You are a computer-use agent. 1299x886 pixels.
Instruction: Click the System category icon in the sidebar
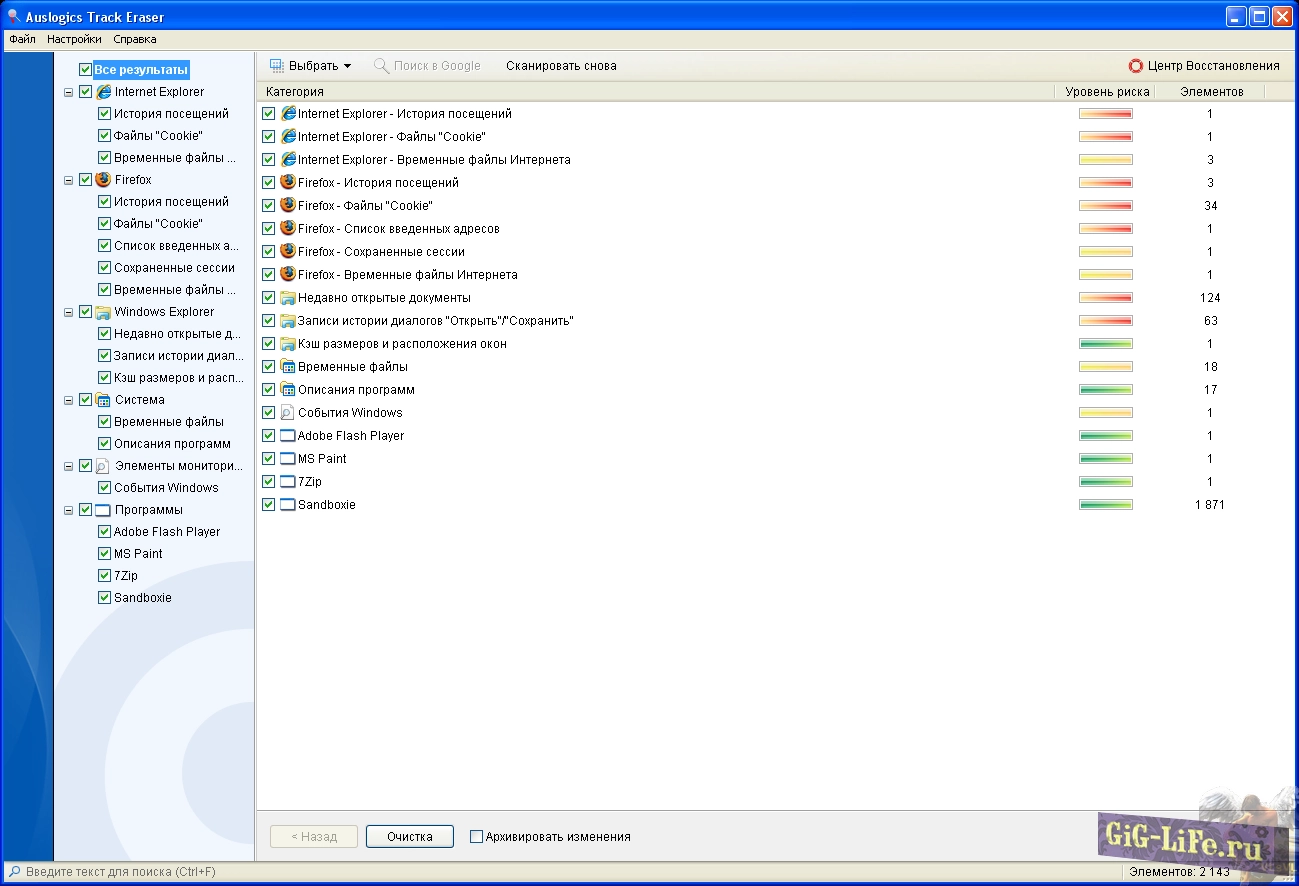tap(103, 400)
